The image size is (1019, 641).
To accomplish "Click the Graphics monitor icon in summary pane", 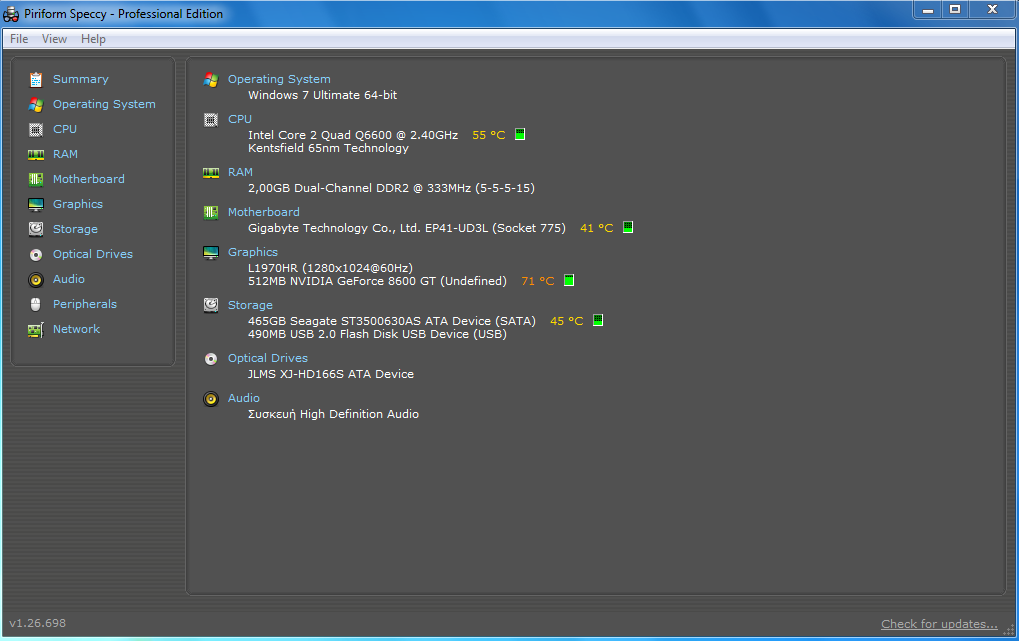I will (x=211, y=253).
